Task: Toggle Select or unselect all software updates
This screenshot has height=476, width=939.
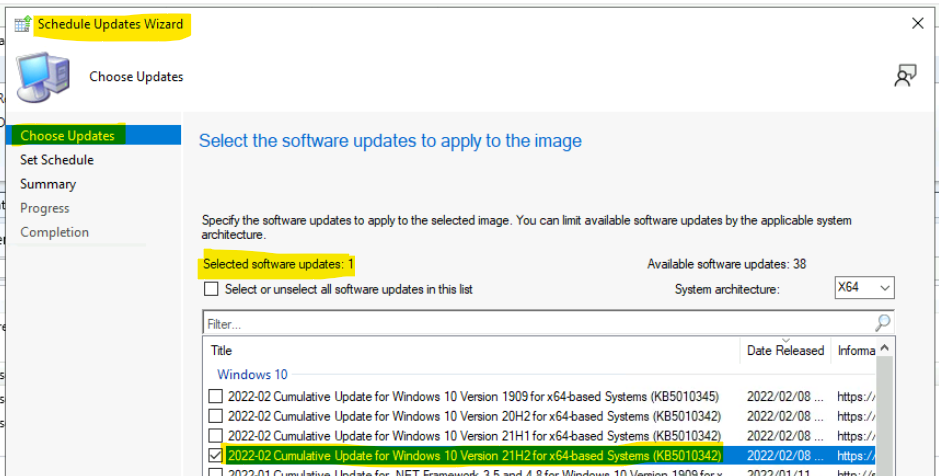Action: pos(211,289)
